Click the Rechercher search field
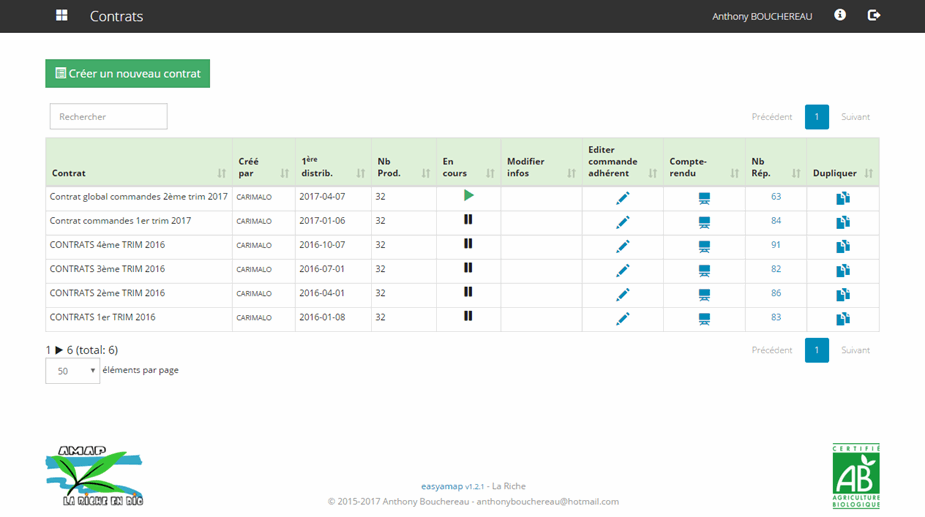The image size is (925, 517). (108, 117)
